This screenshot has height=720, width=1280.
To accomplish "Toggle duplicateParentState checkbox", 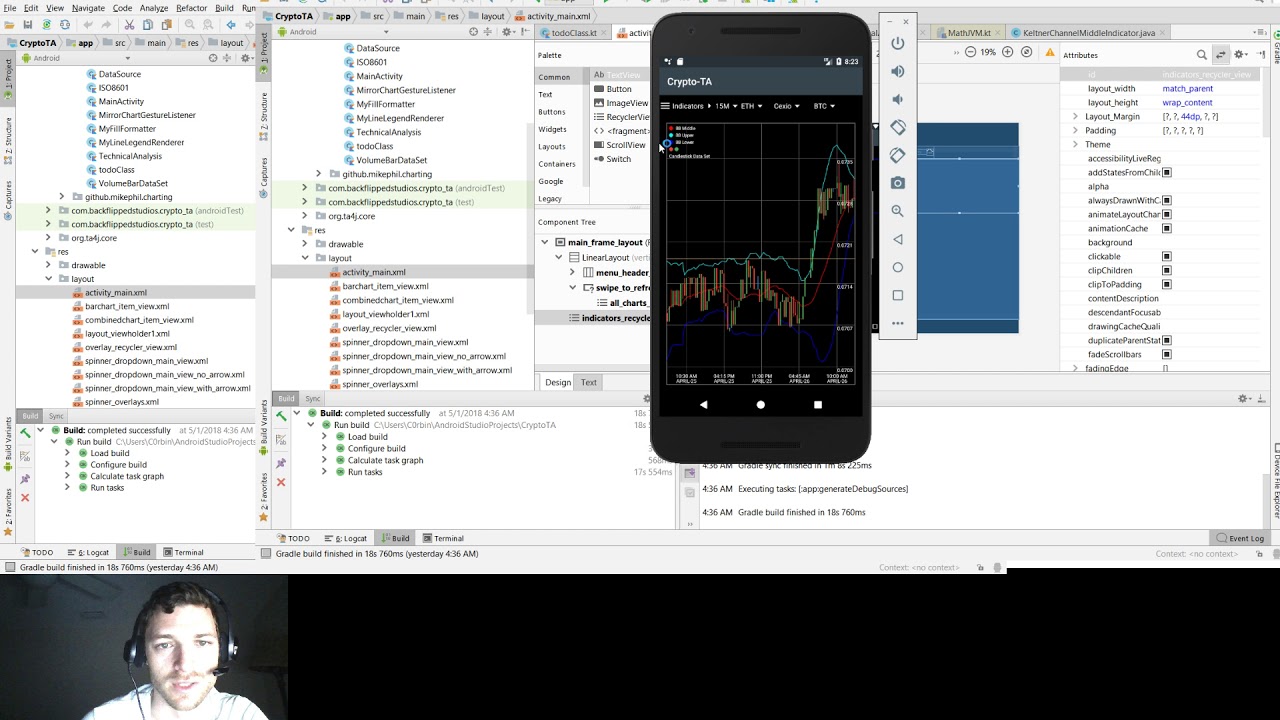I will coord(1166,341).
